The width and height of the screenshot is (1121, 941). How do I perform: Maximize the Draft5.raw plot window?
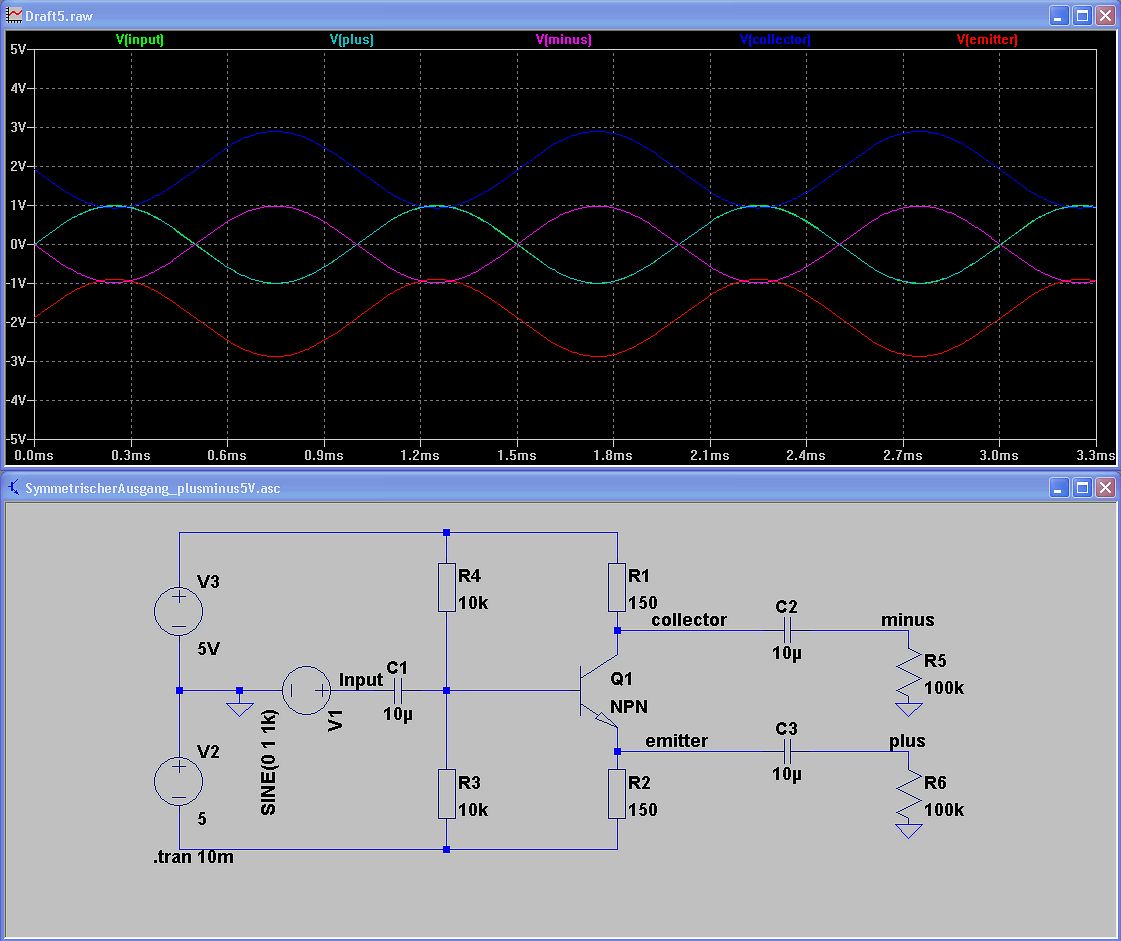[1082, 16]
